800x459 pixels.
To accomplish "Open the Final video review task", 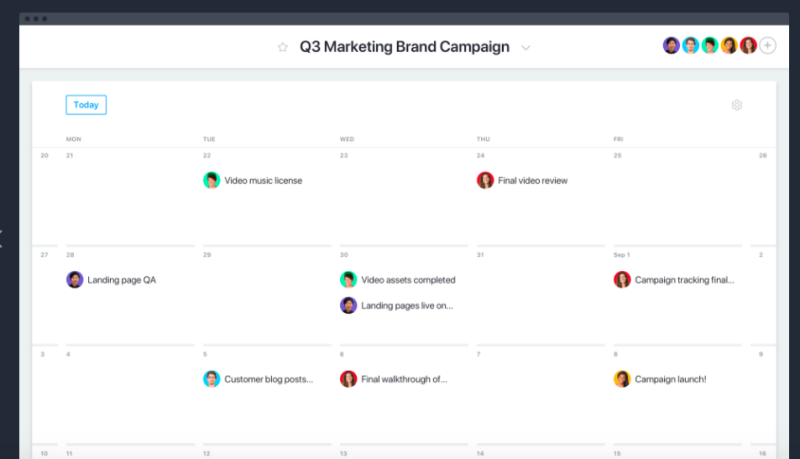I will (533, 181).
